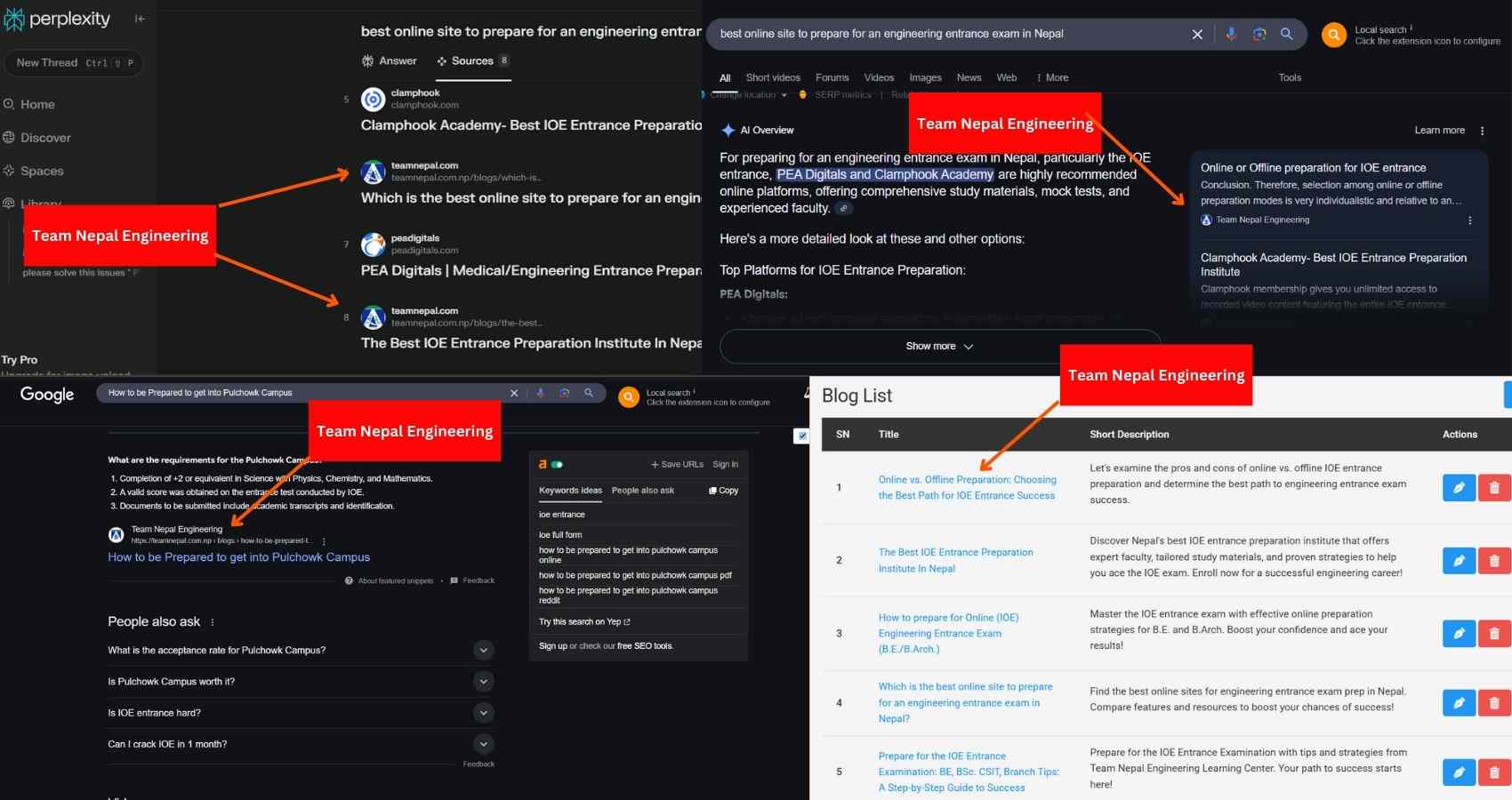Viewport: 1512px width, 800px height.
Task: Clear the top search query with X icon
Action: click(x=1197, y=34)
